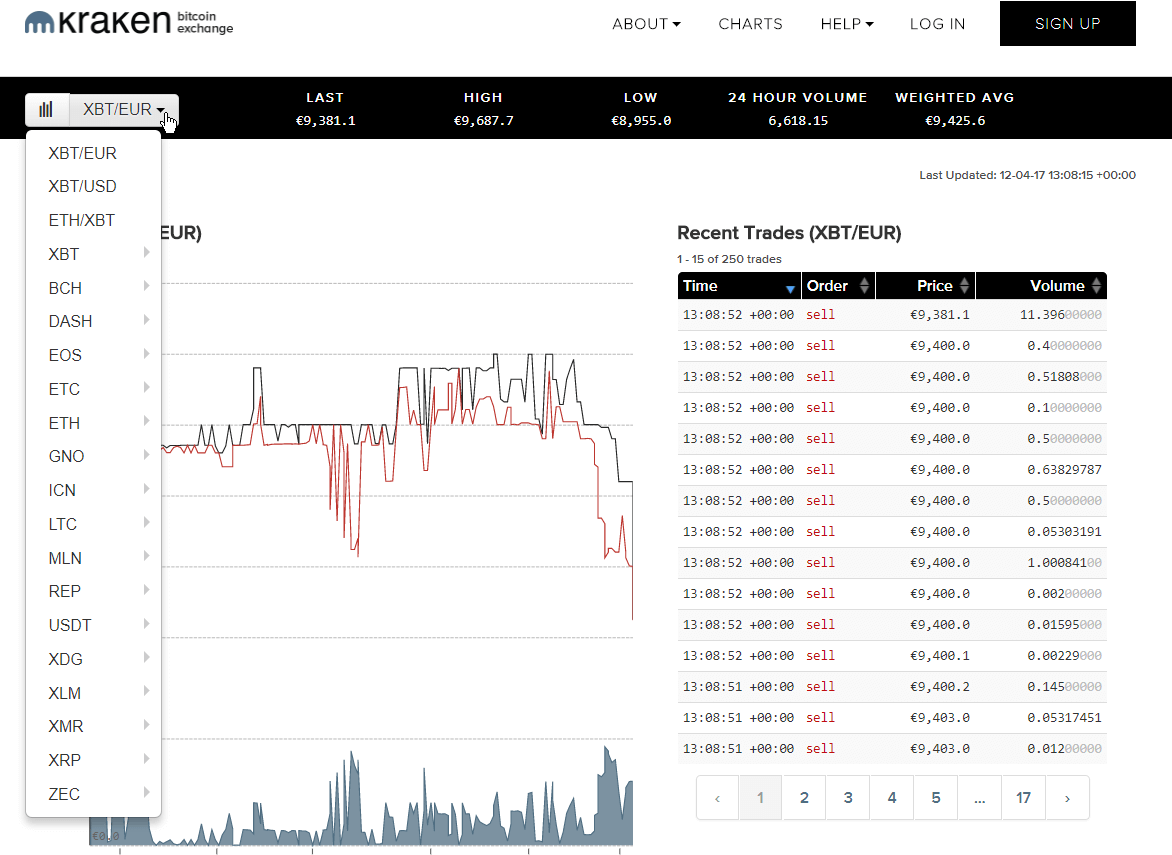
Task: Go to trades page 1
Action: tap(760, 798)
